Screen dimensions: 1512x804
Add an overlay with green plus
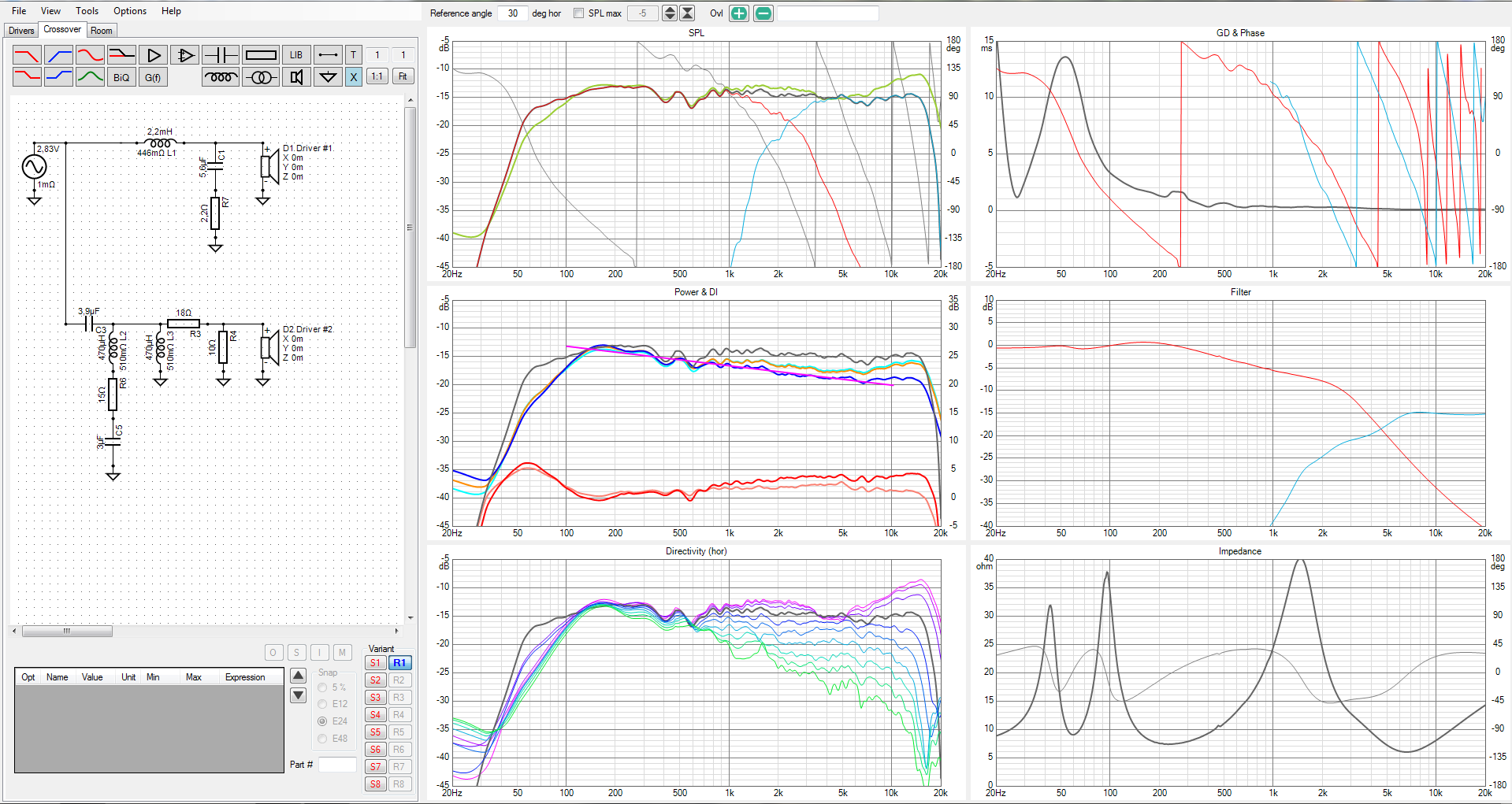[x=739, y=13]
